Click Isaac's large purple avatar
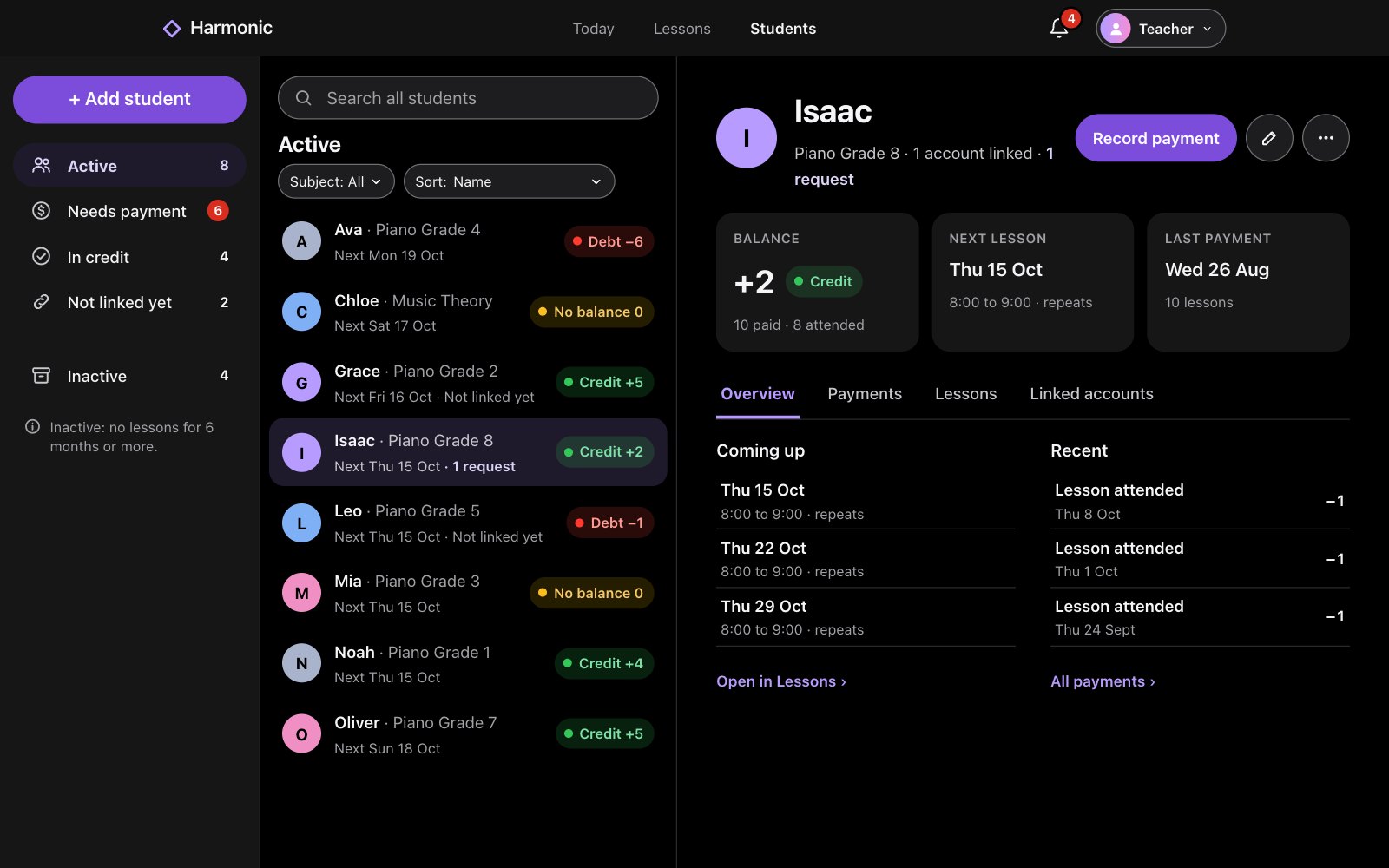 [747, 138]
